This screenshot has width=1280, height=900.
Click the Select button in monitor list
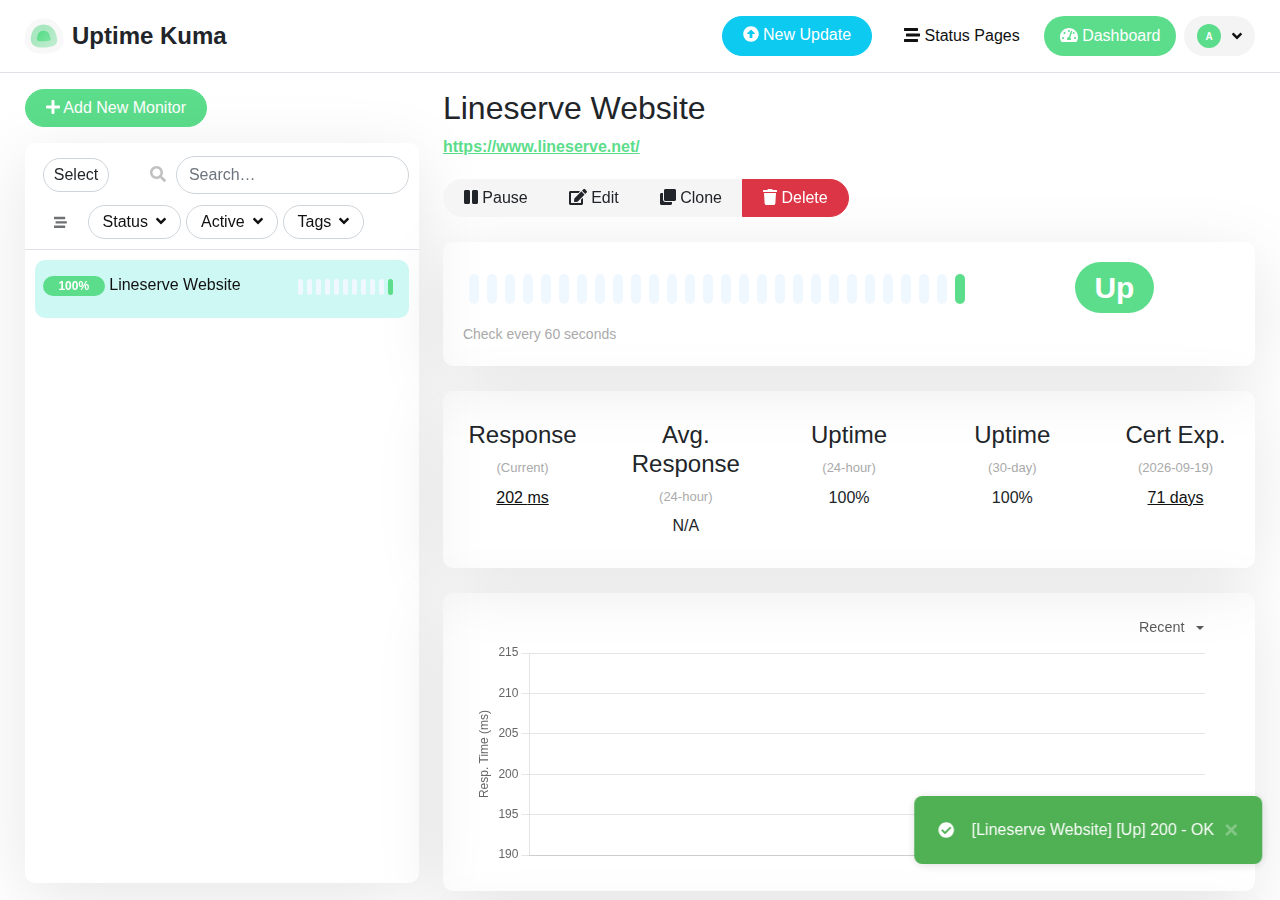76,175
